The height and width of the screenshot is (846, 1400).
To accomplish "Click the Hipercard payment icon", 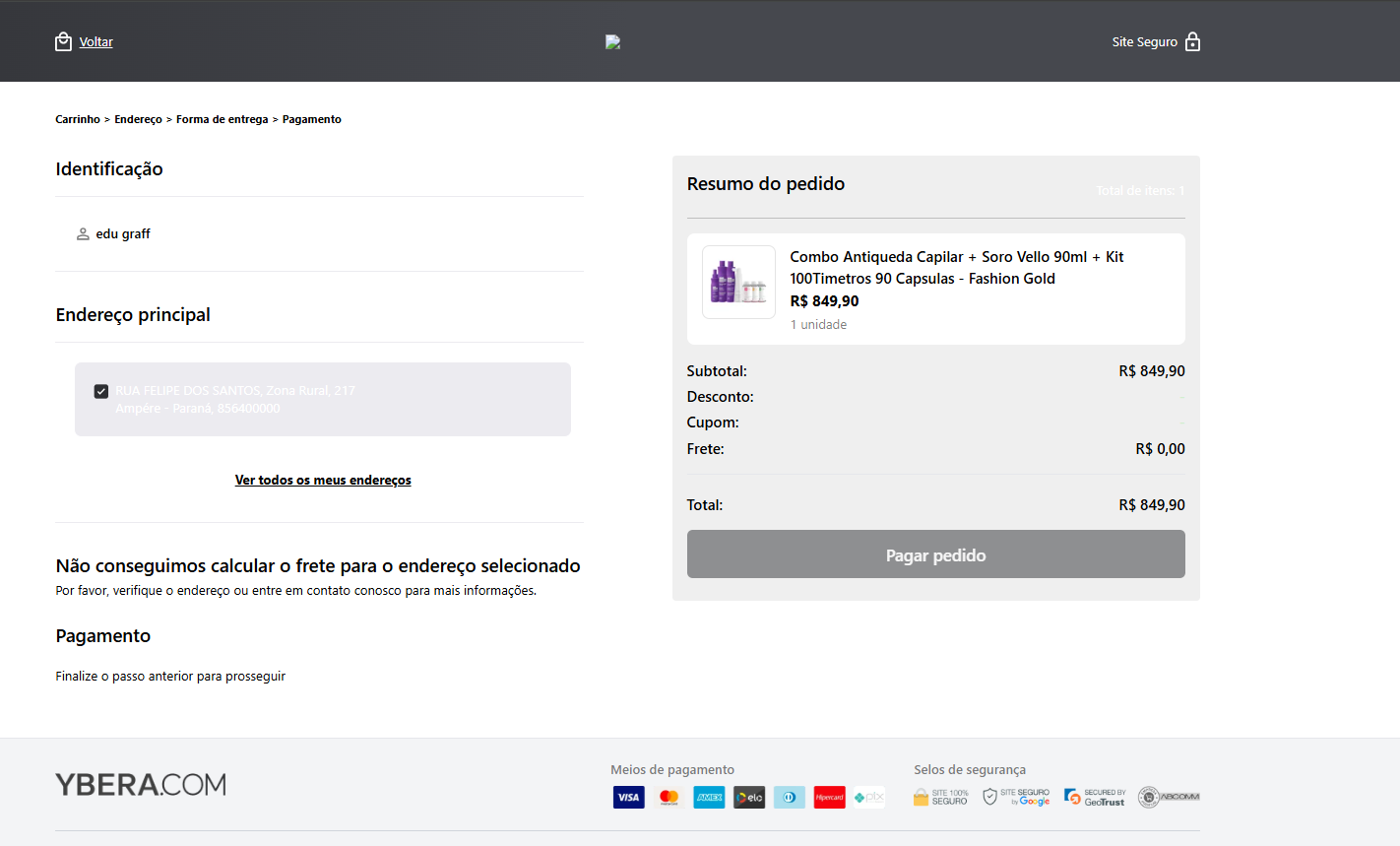I will [x=829, y=798].
